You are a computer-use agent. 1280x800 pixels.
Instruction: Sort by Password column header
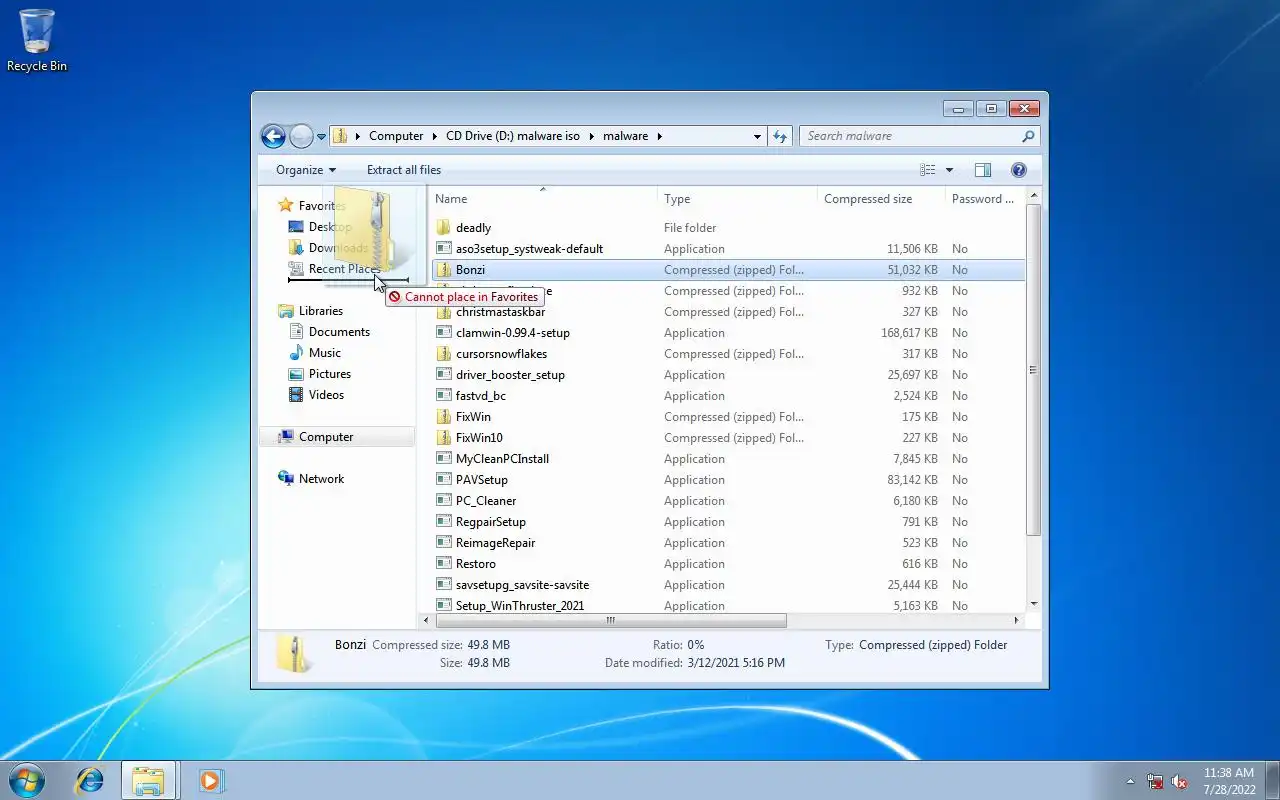(984, 199)
